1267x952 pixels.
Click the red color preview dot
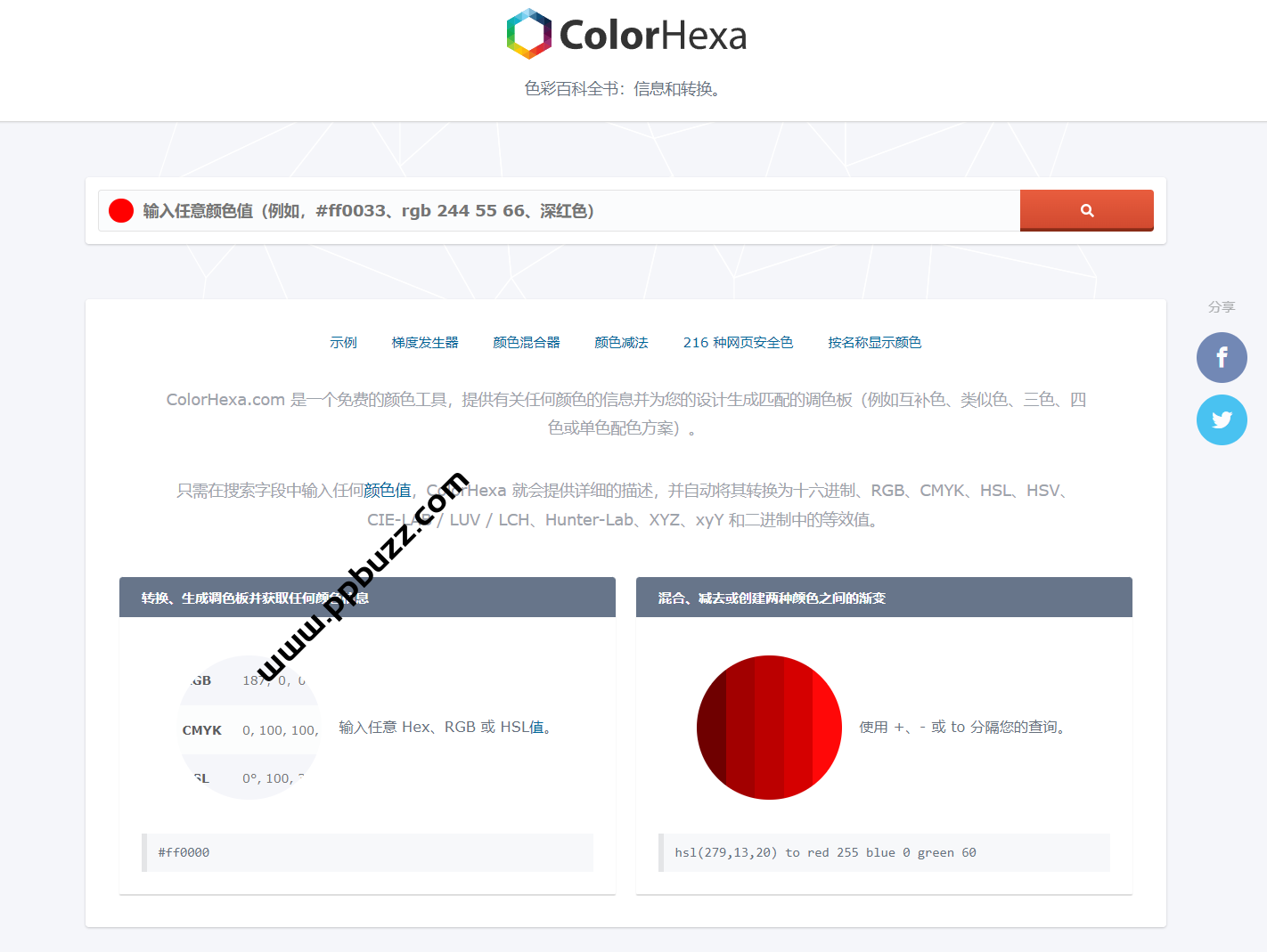pos(121,210)
